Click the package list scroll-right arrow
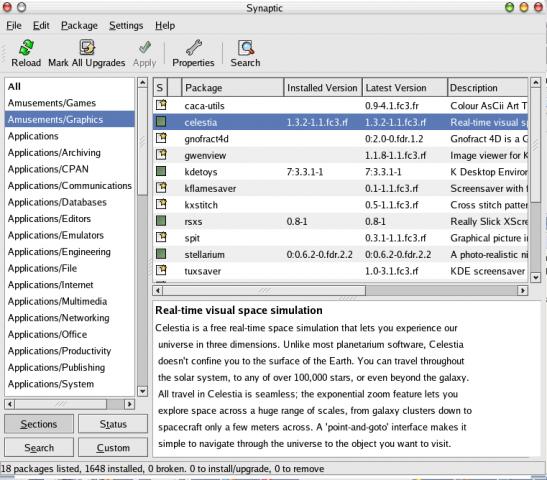Viewport: 547px width, 480px height. (522, 290)
